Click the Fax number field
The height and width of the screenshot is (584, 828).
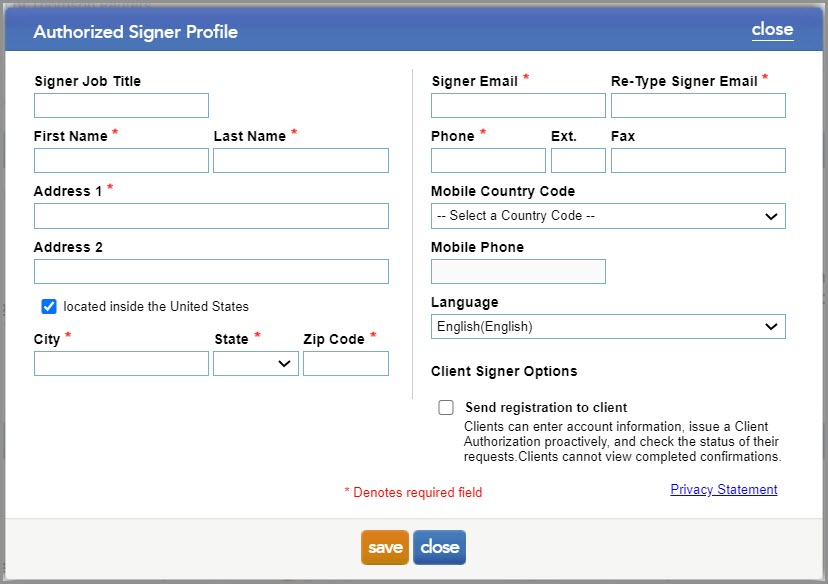coord(697,160)
